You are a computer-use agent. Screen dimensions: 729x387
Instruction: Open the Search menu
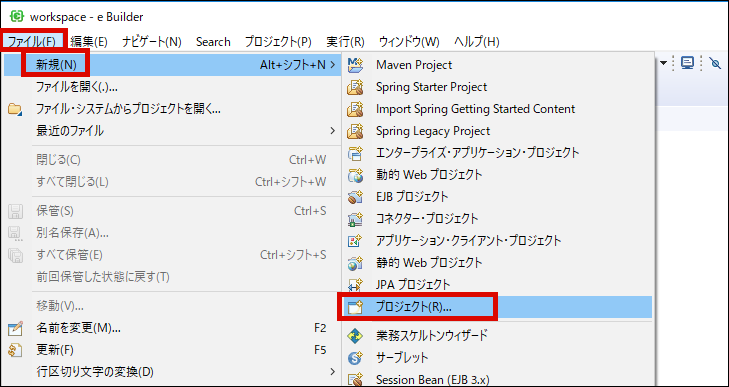[x=213, y=42]
